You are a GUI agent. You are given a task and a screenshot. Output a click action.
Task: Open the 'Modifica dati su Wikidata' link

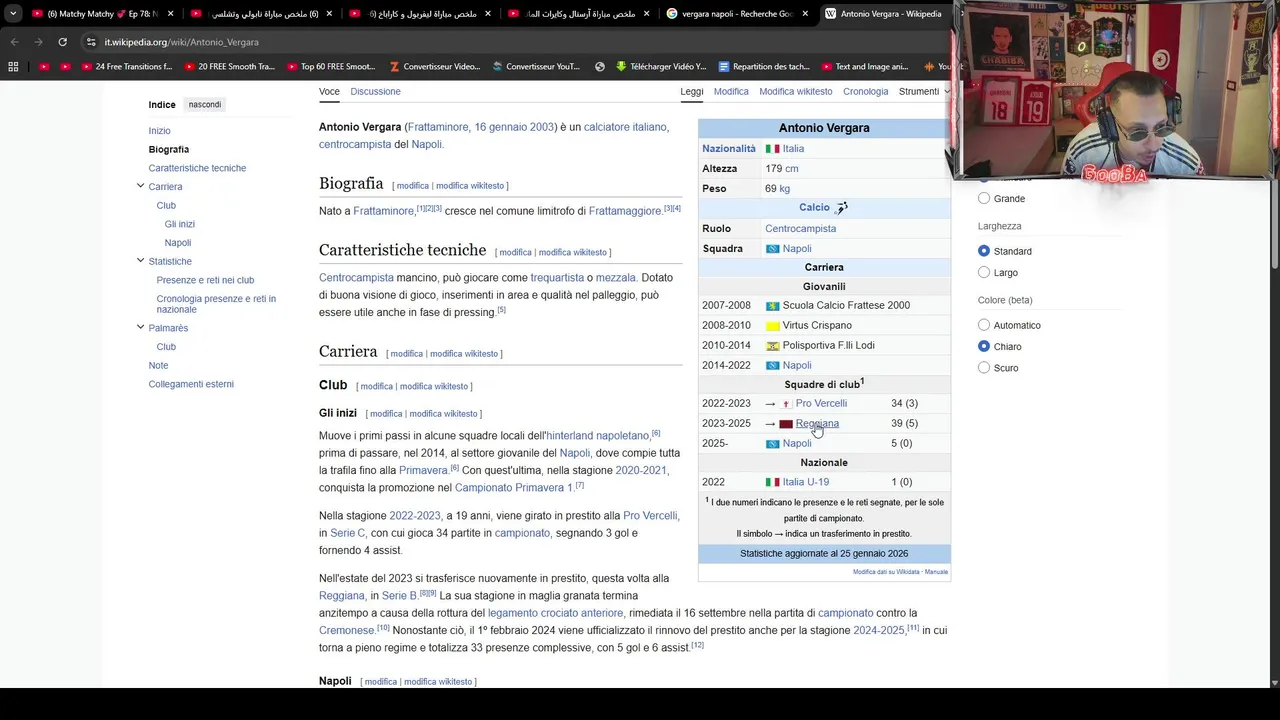[x=886, y=572]
